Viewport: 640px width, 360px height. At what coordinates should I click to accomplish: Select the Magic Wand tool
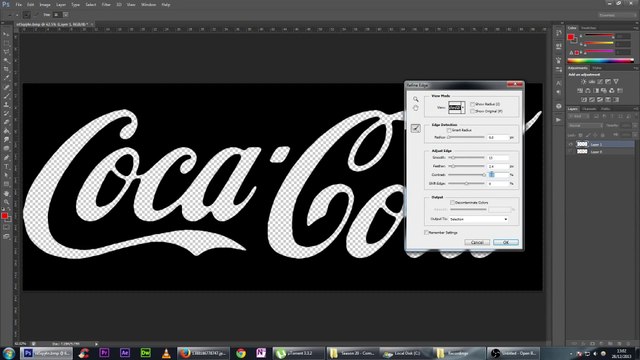coord(6,61)
